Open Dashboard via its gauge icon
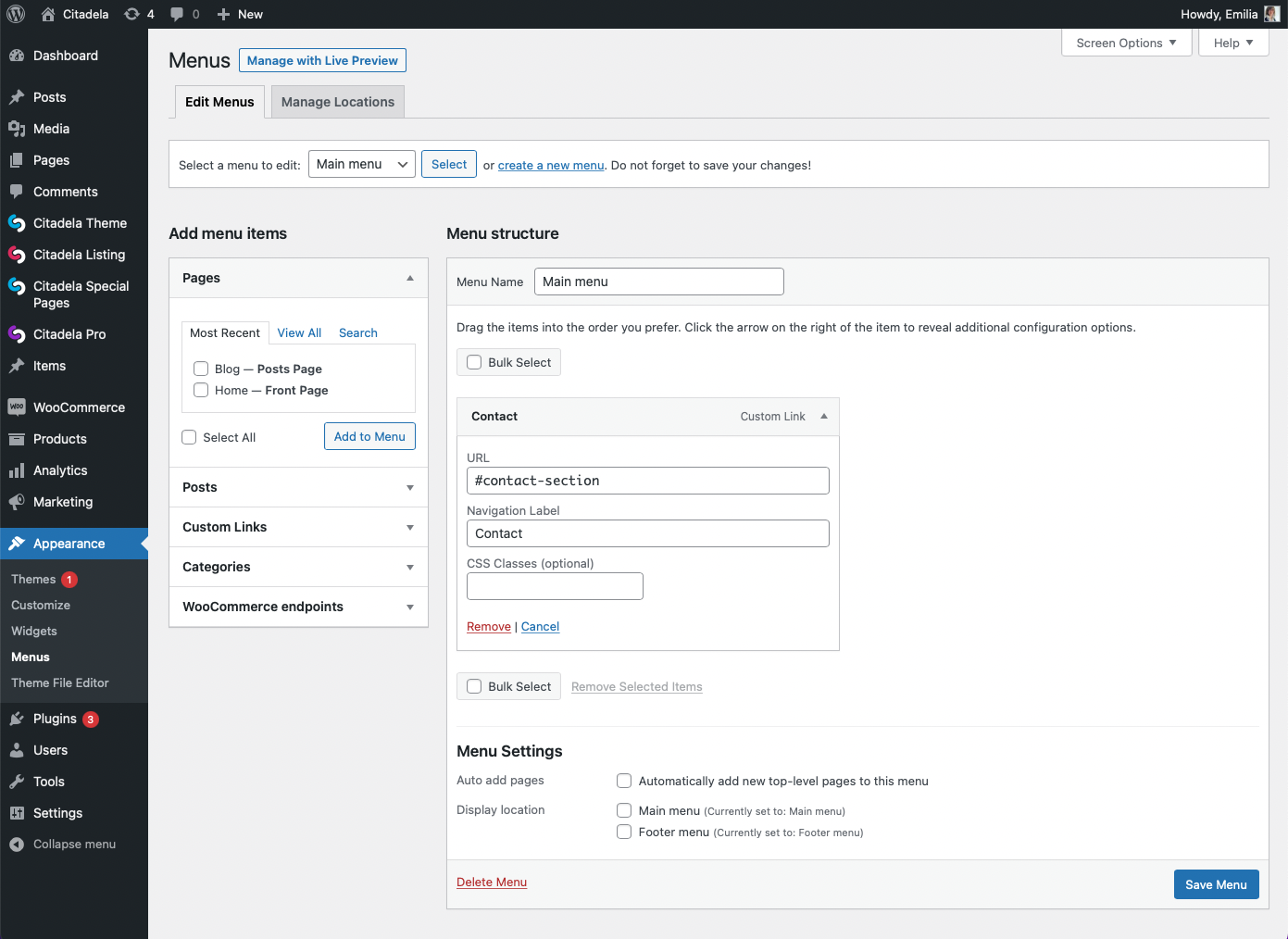This screenshot has width=1288, height=939. click(x=17, y=56)
